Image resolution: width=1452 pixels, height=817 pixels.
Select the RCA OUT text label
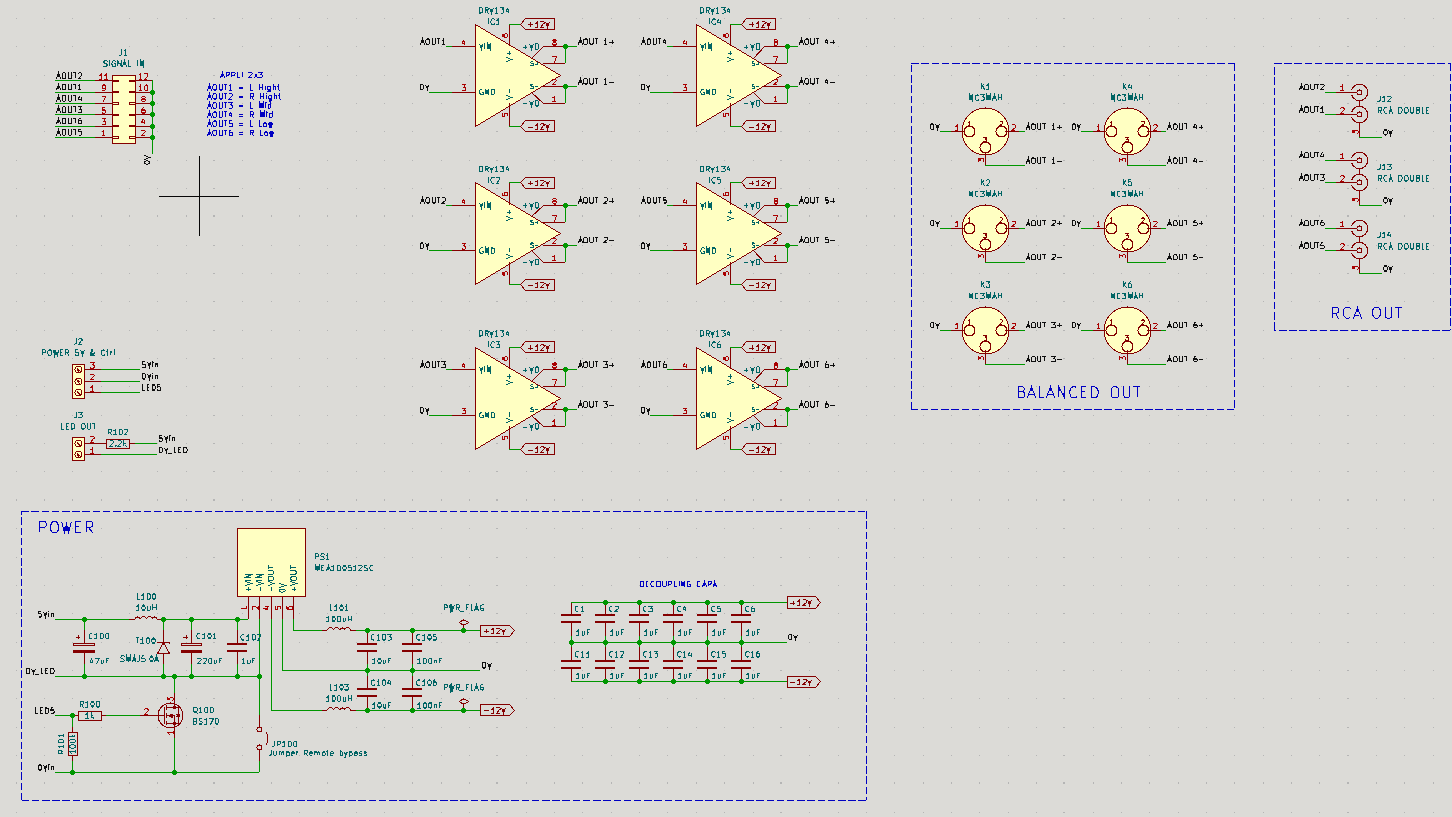[x=1366, y=313]
